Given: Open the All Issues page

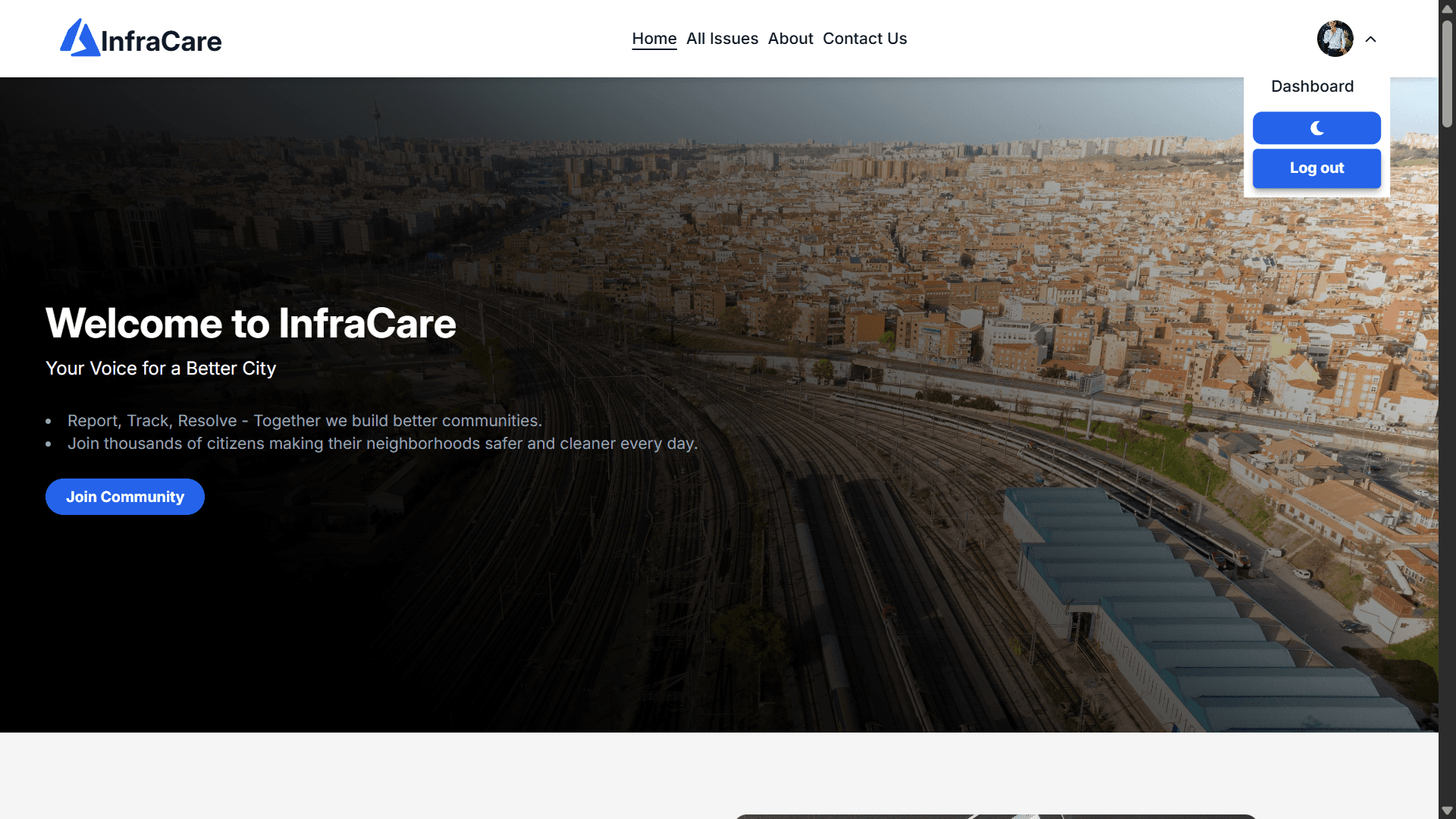Looking at the screenshot, I should (722, 39).
